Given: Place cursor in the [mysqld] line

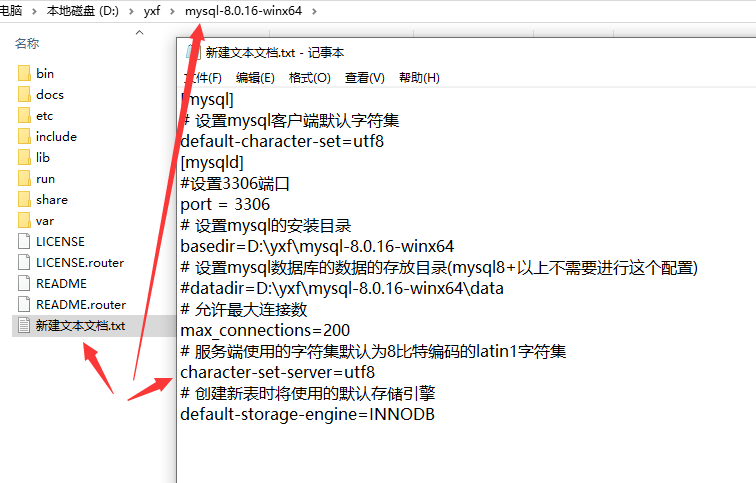Looking at the screenshot, I should (212, 162).
